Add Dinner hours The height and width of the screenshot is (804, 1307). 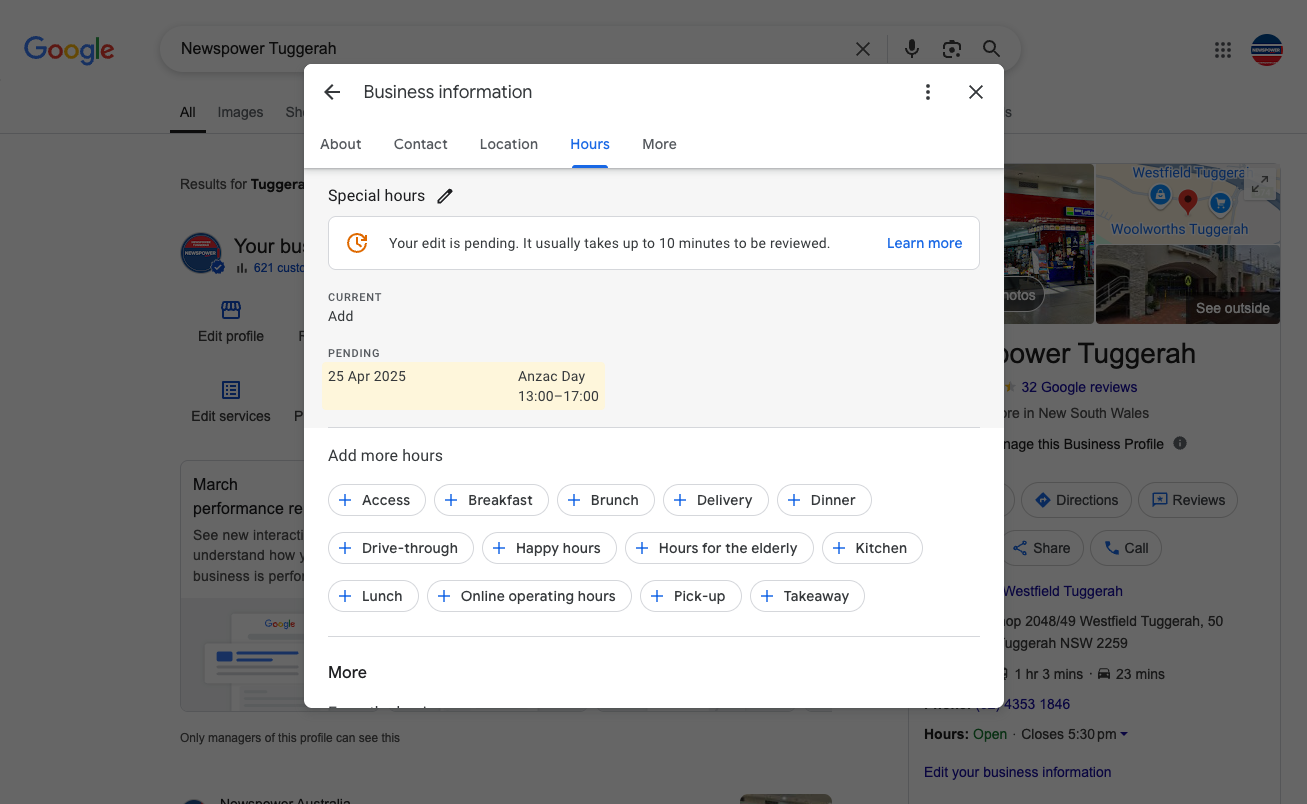[x=825, y=500]
